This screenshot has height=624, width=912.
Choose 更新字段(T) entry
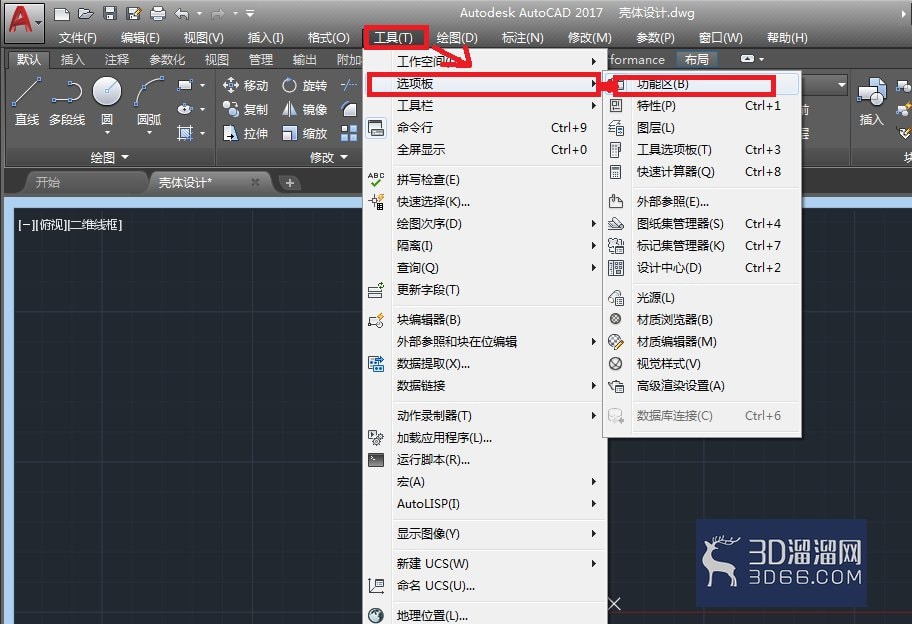484,290
